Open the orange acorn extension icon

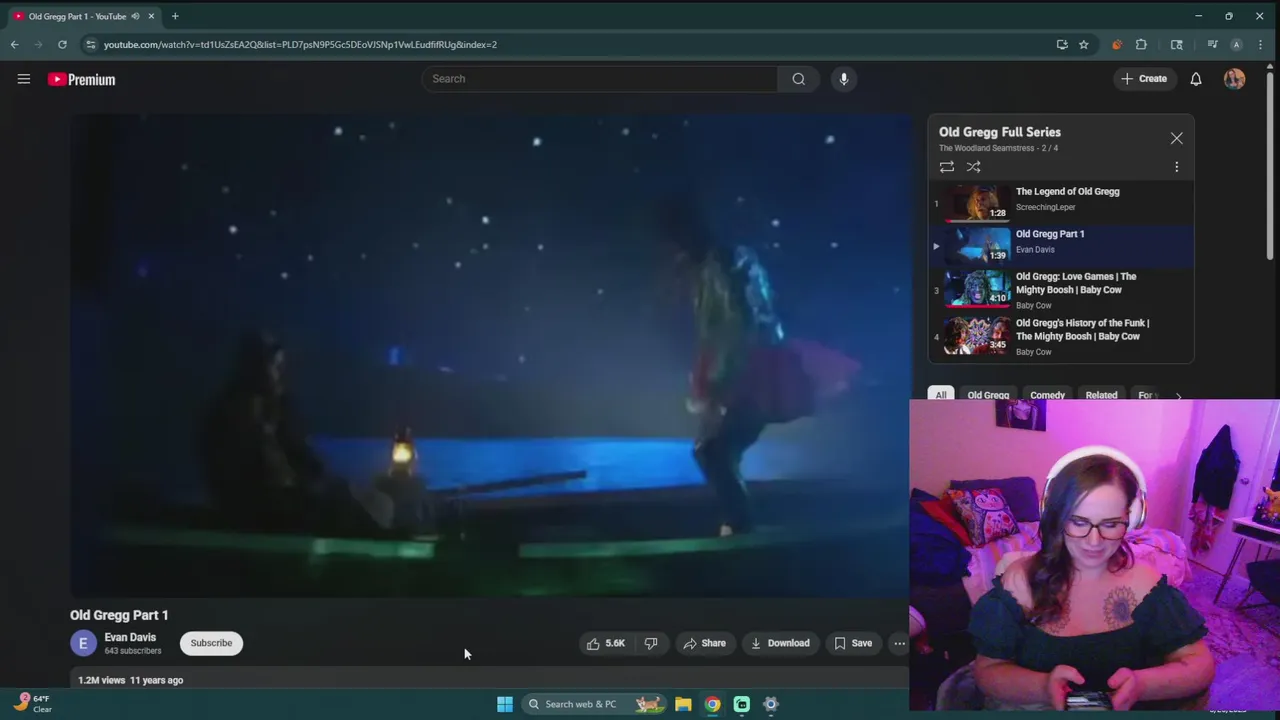pyautogui.click(x=1117, y=44)
